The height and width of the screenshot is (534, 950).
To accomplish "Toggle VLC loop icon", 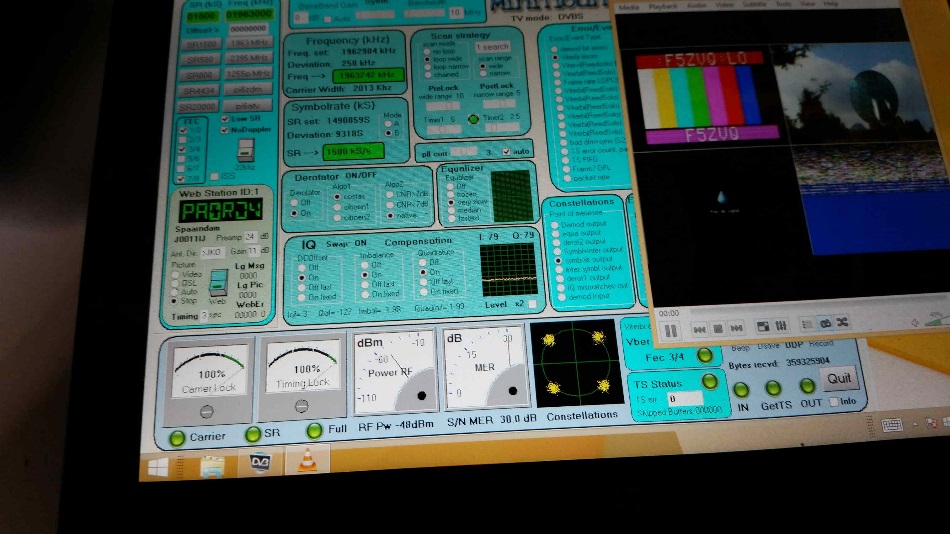I will pyautogui.click(x=825, y=324).
